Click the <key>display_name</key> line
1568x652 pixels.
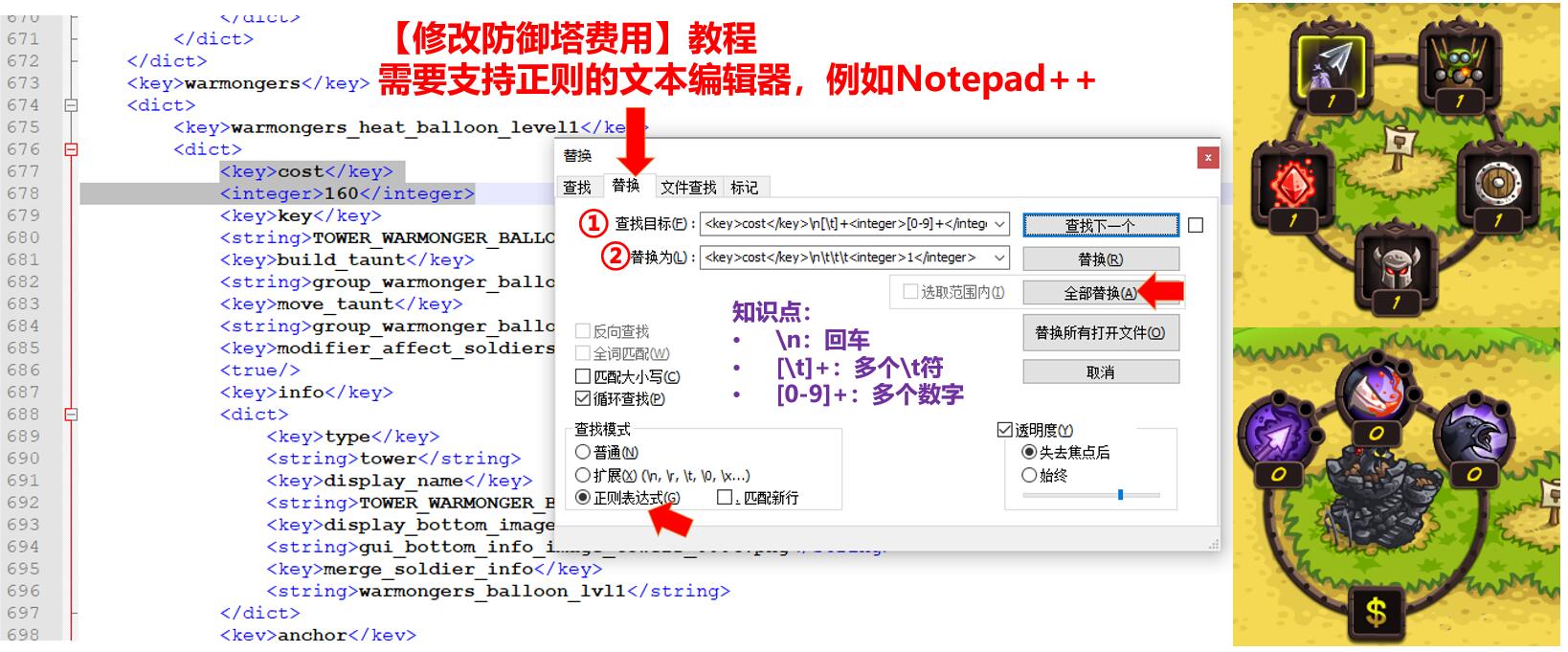click(399, 481)
